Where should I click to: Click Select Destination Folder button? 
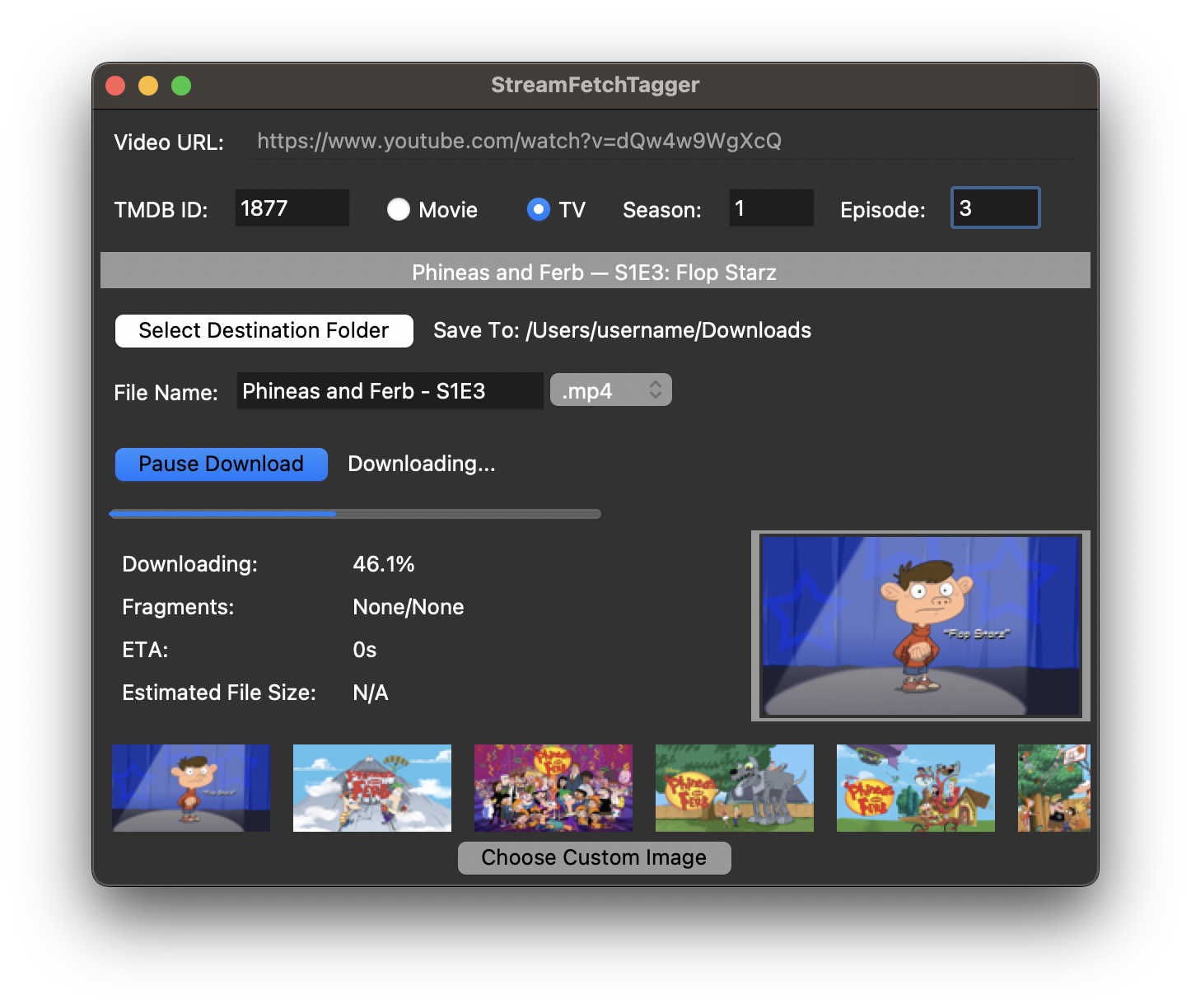[264, 330]
